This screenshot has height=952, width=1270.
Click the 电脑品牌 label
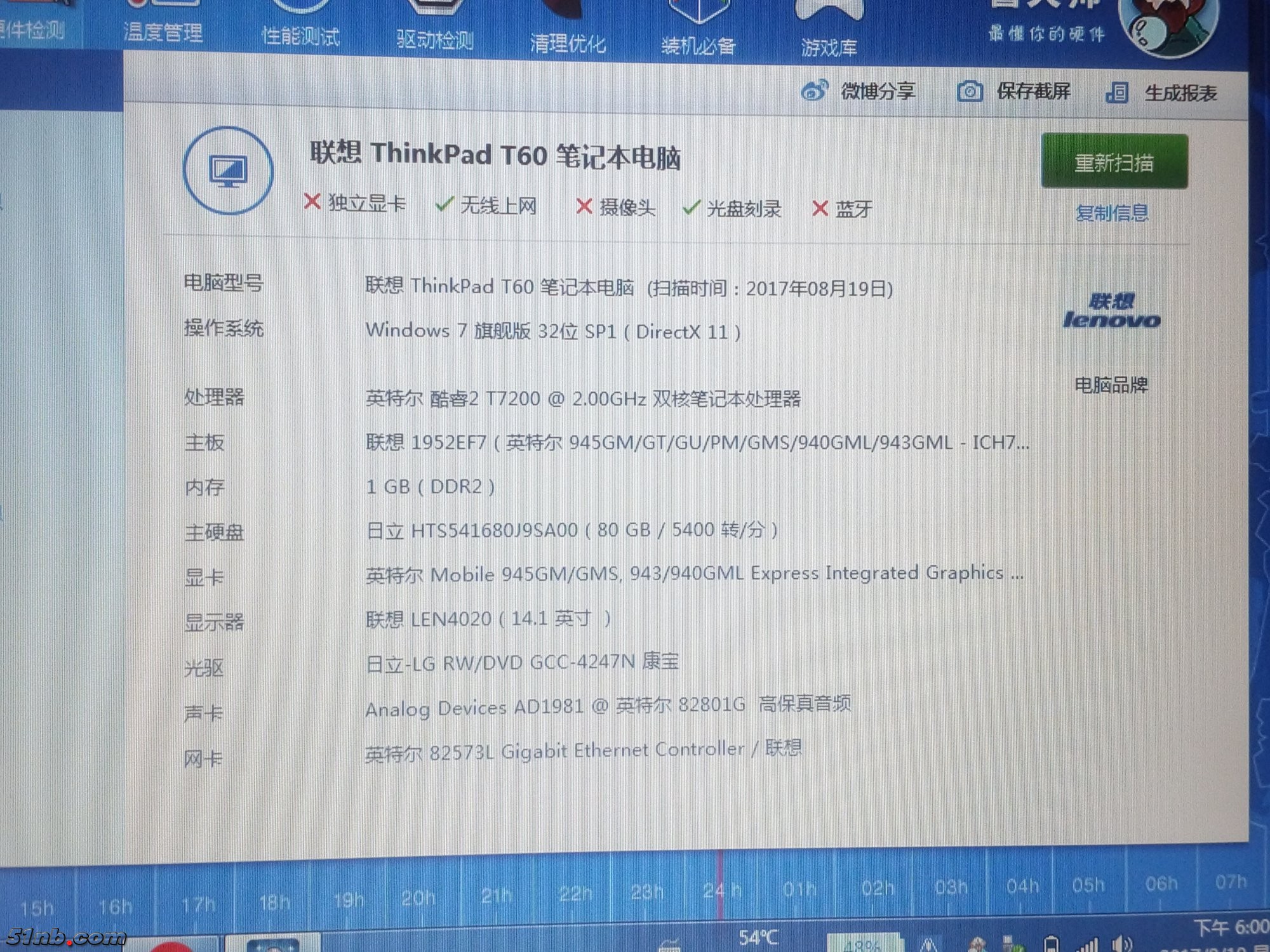[x=1111, y=385]
